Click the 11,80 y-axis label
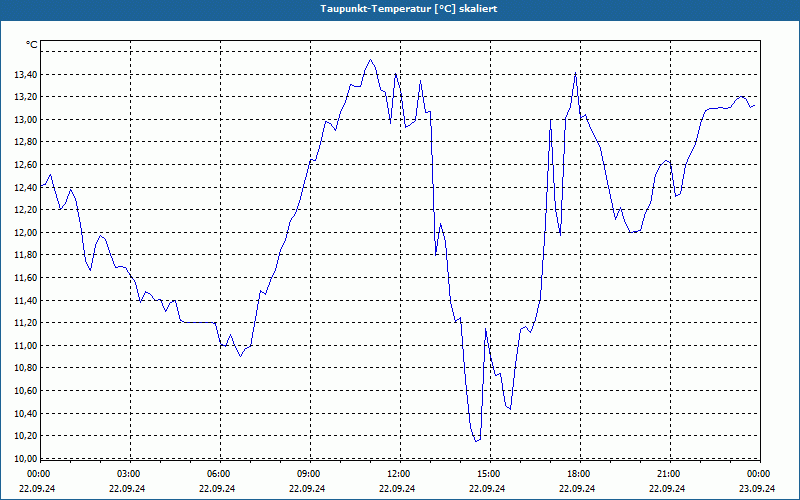 (26, 255)
